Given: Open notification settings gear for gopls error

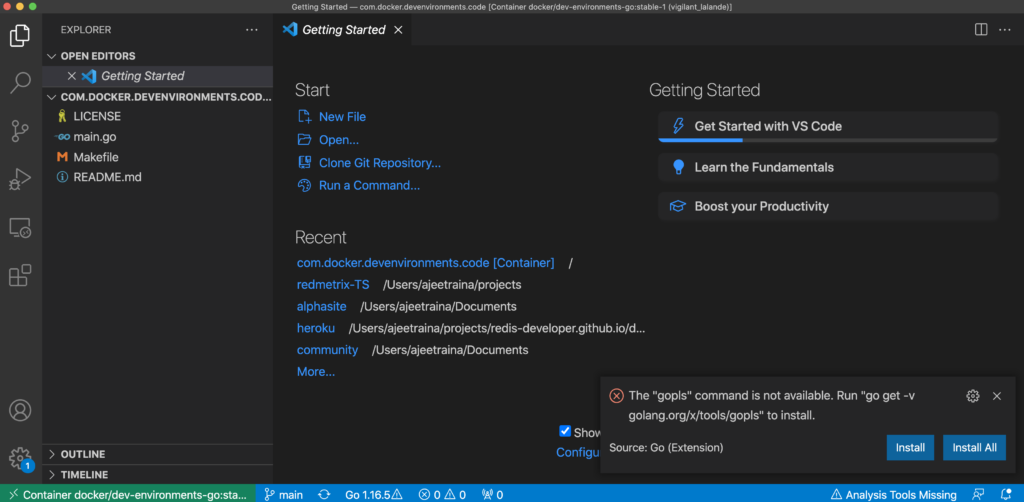Looking at the screenshot, I should [x=973, y=396].
